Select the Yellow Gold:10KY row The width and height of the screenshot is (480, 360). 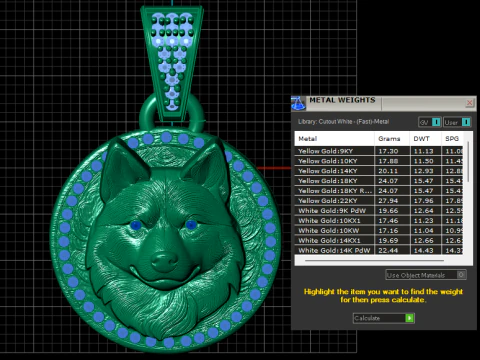(379, 161)
